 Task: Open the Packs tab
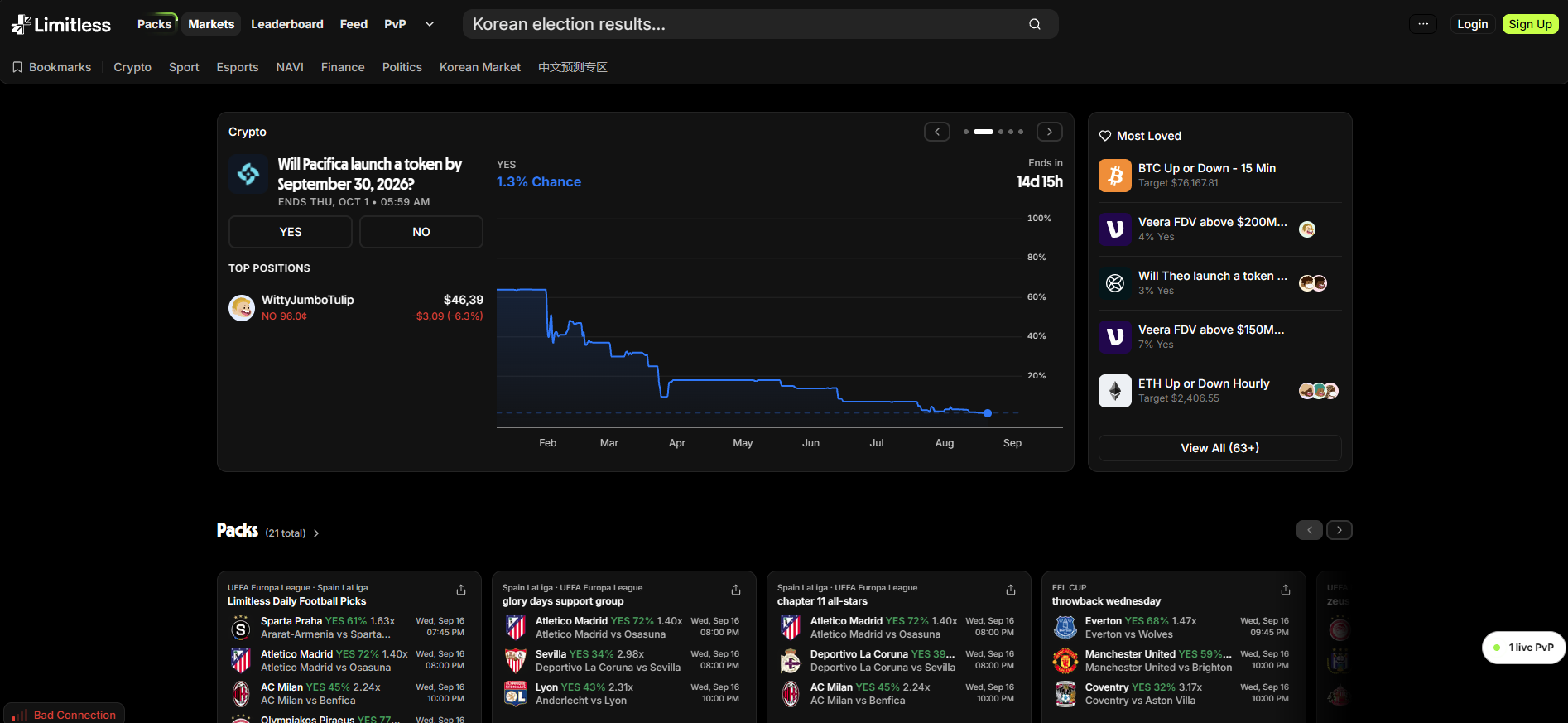[x=155, y=24]
